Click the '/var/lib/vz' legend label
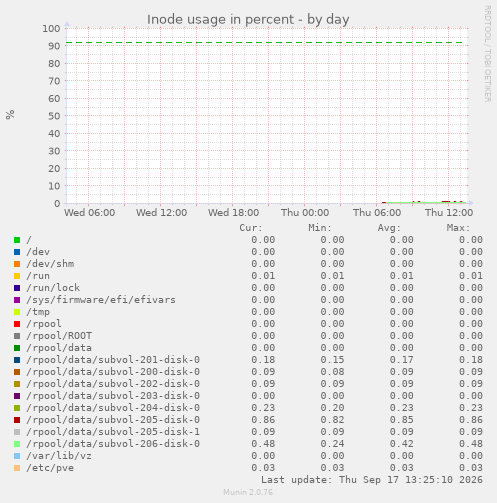The height and width of the screenshot is (503, 497). (59, 456)
